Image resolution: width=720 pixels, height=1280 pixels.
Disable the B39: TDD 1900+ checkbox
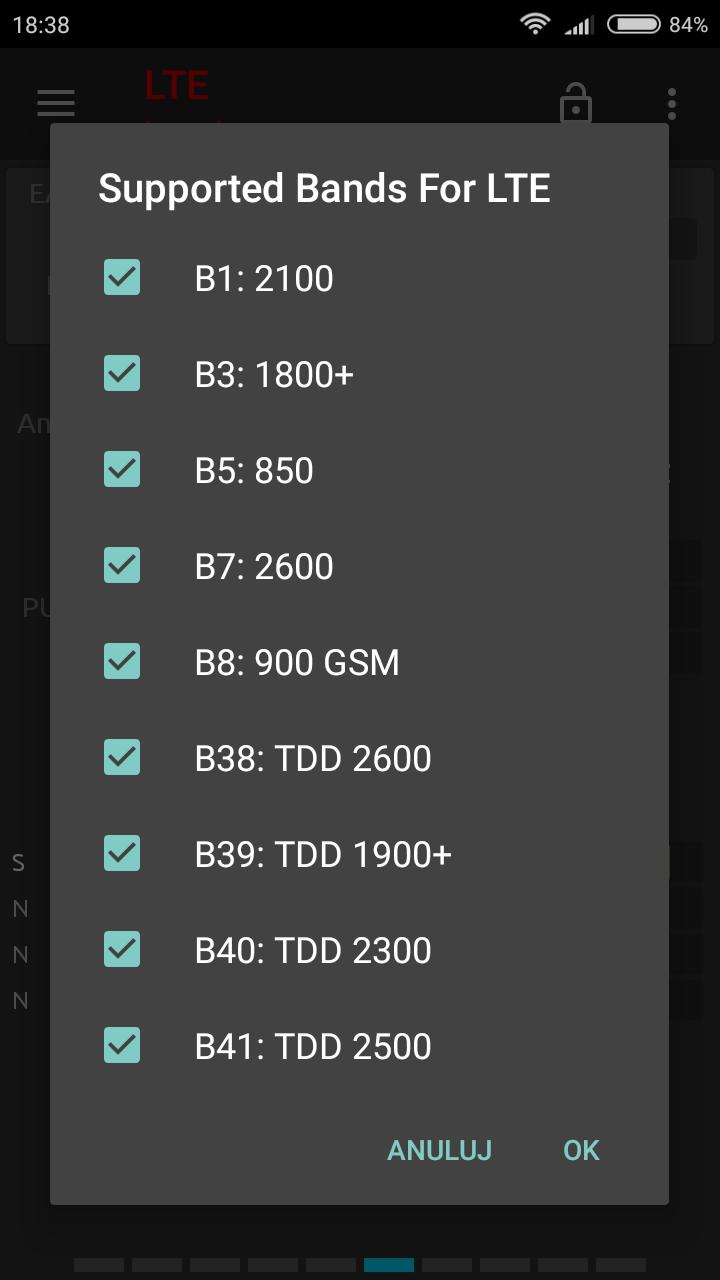tap(122, 854)
